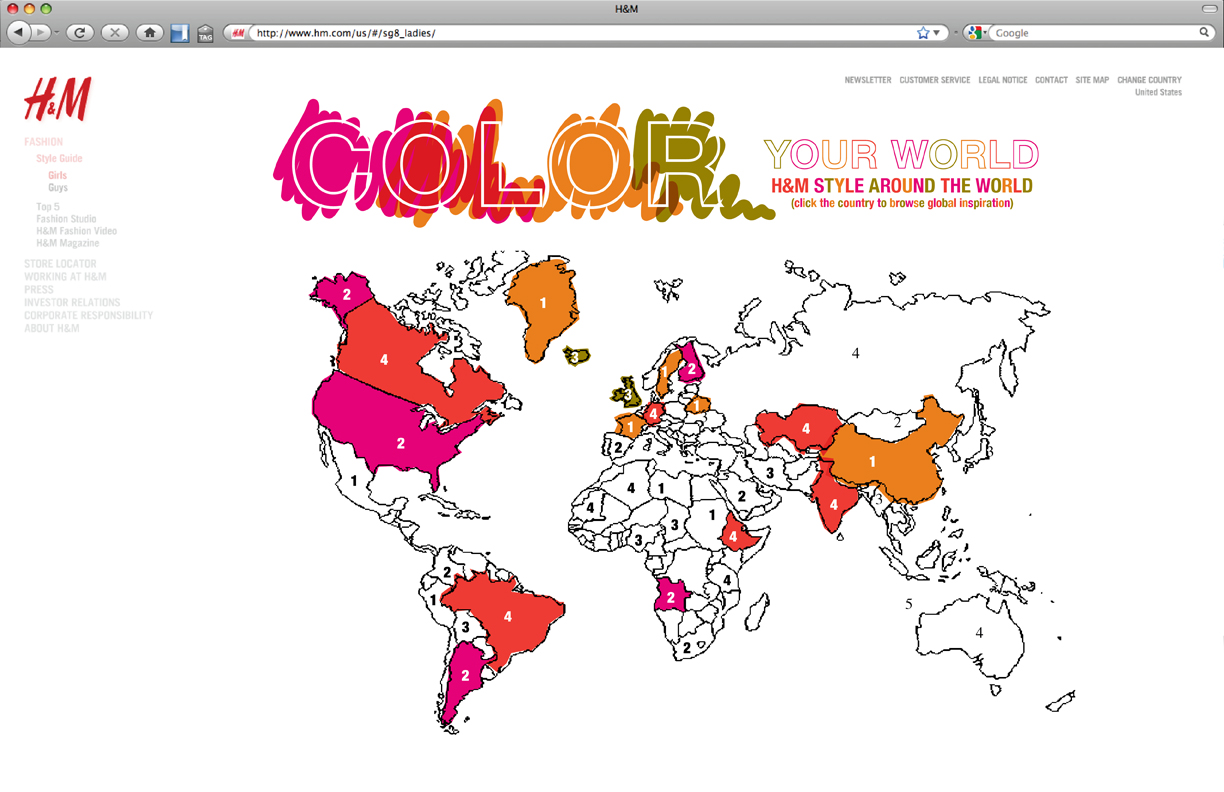
Task: Select FASHION in the left menu
Action: [43, 142]
